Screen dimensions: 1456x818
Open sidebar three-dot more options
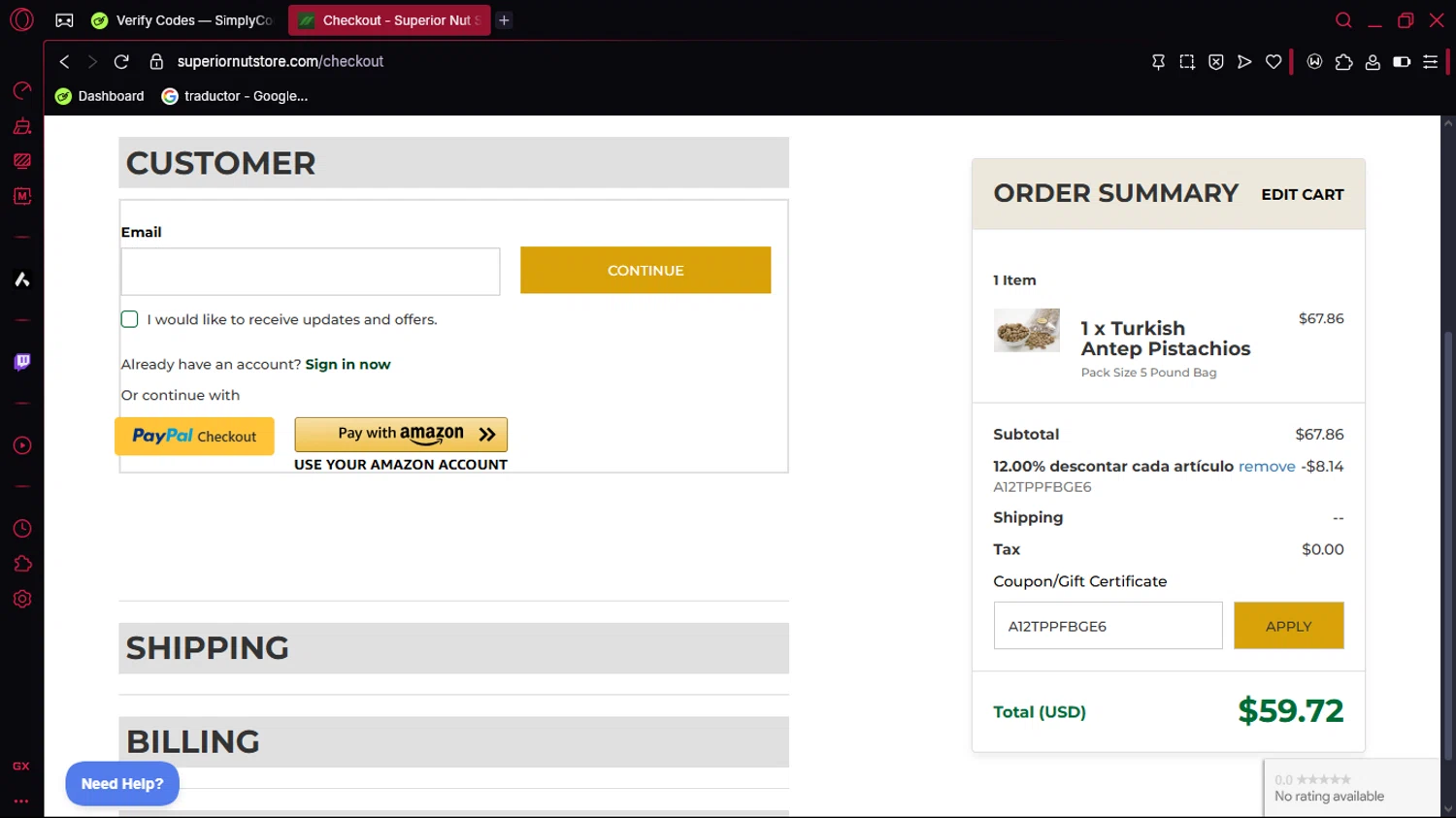21,802
